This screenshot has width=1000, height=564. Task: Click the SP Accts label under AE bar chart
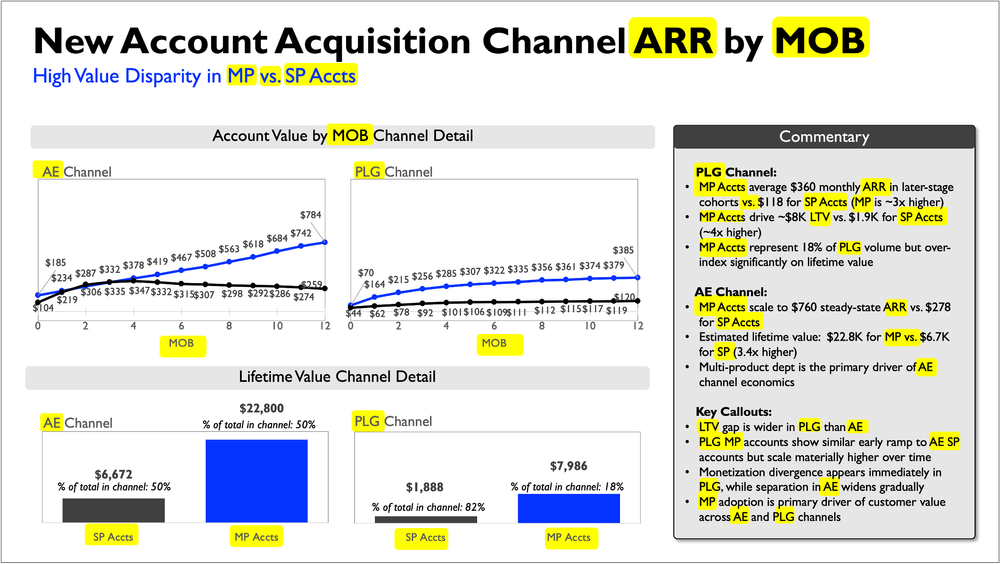pos(113,537)
